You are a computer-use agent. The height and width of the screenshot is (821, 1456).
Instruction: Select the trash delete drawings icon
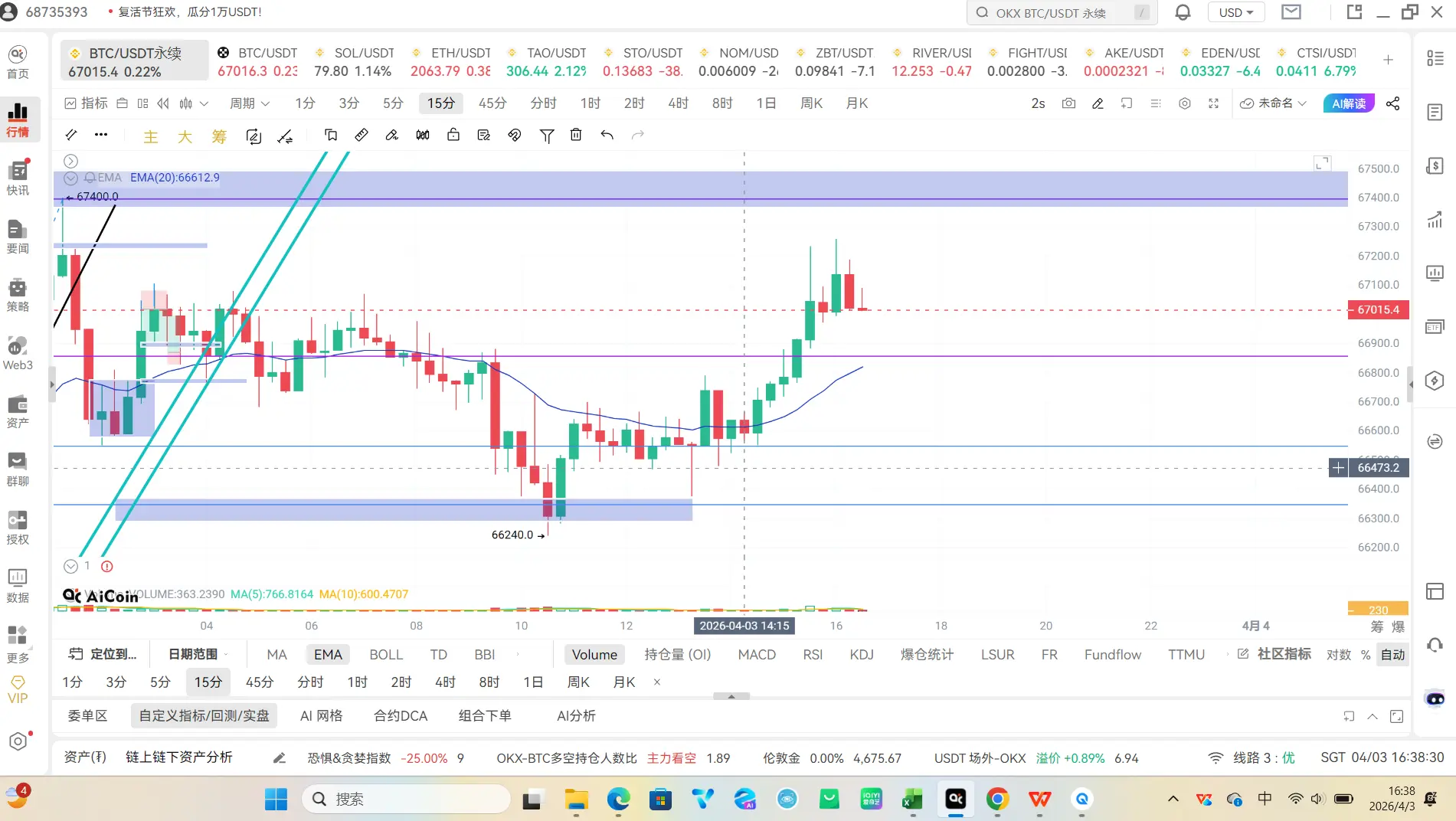(576, 135)
